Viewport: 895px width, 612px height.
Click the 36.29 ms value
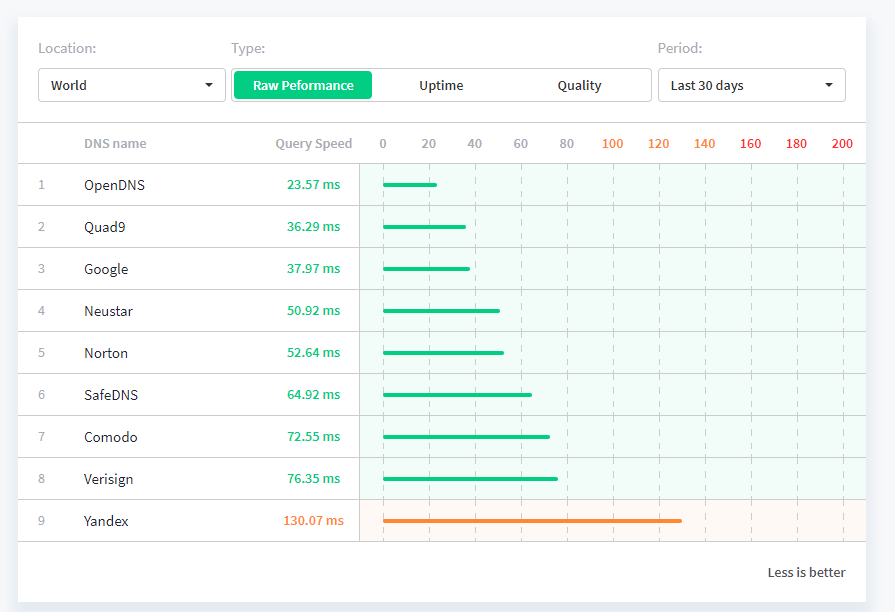[x=313, y=227]
